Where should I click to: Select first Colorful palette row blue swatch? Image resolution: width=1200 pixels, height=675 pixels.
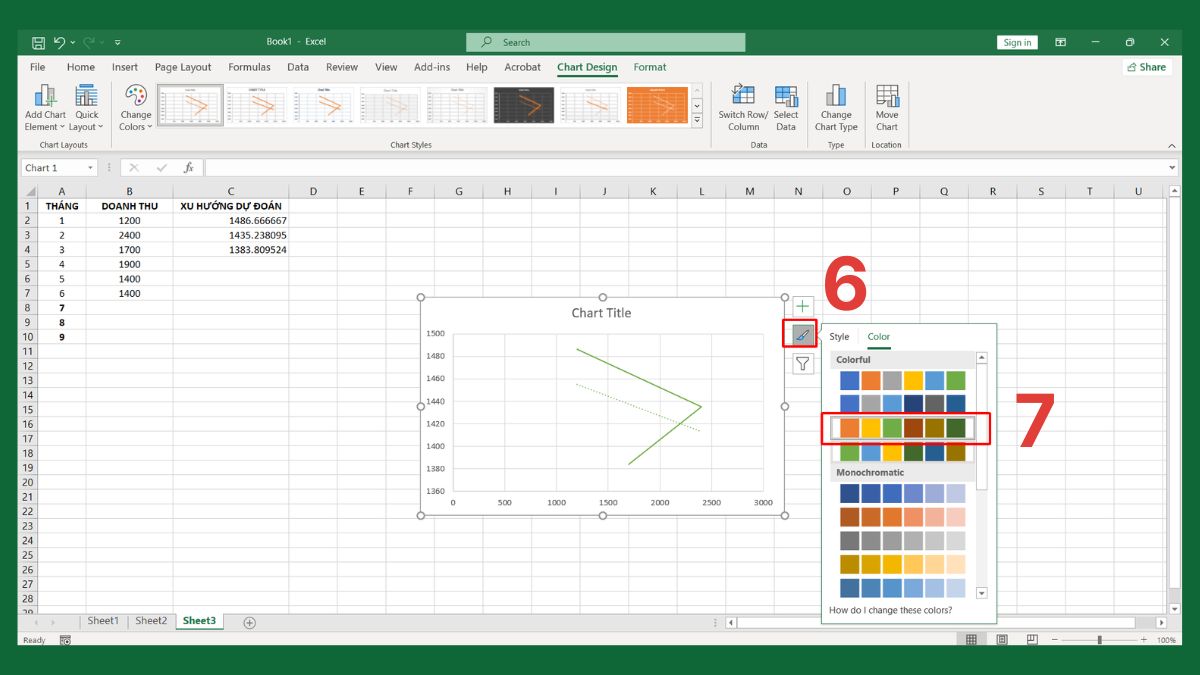tap(850, 381)
